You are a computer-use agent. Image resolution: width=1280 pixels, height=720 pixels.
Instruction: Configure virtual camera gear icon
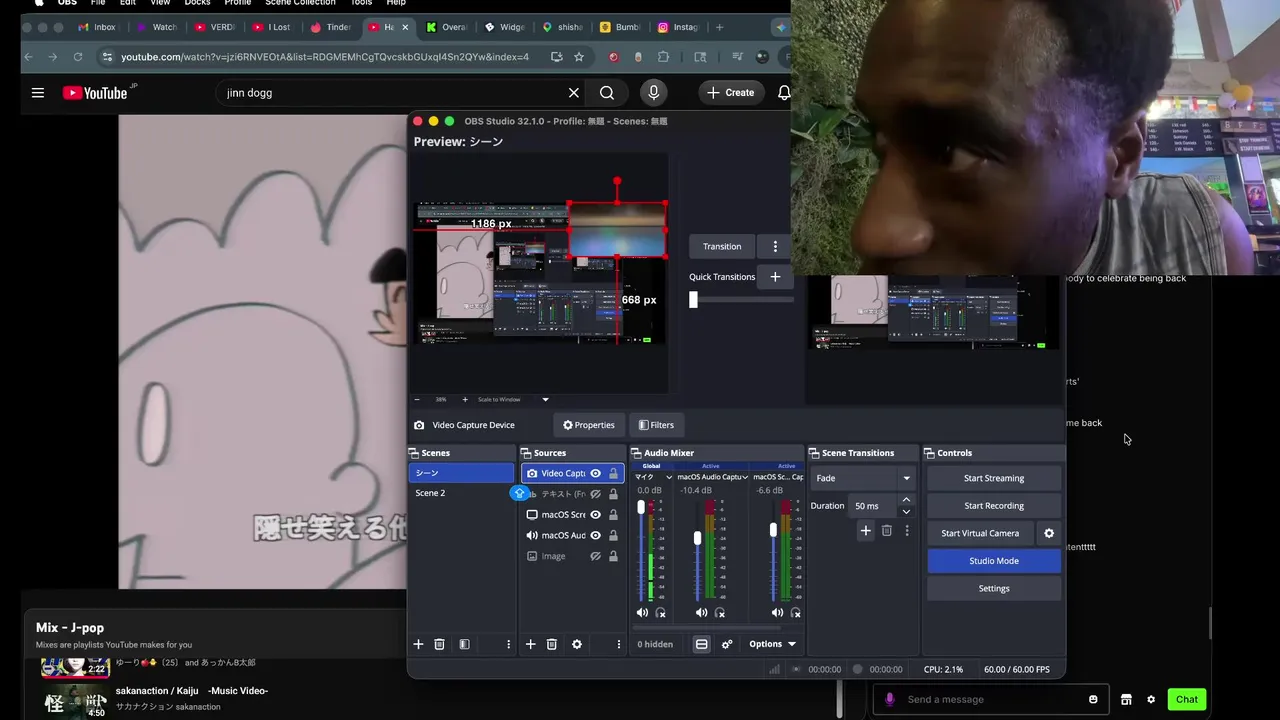pos(1049,533)
